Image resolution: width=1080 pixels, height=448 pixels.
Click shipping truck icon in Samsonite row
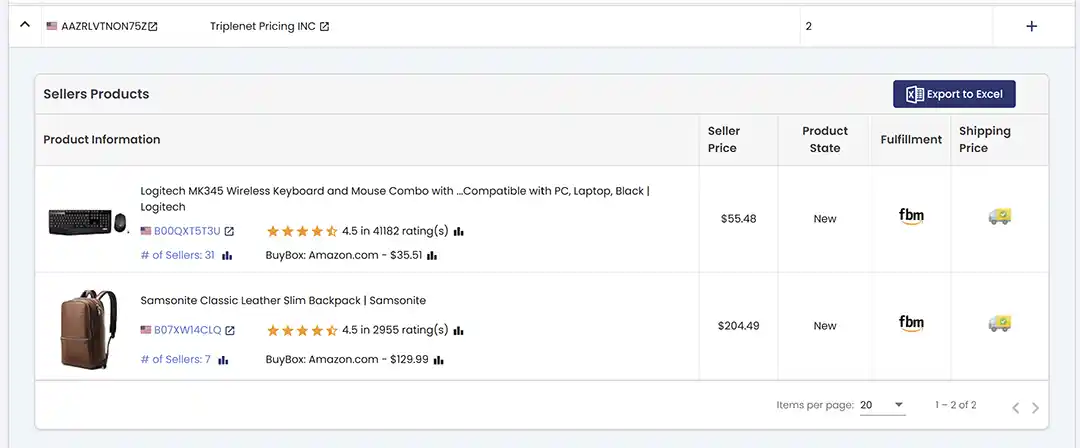[999, 323]
